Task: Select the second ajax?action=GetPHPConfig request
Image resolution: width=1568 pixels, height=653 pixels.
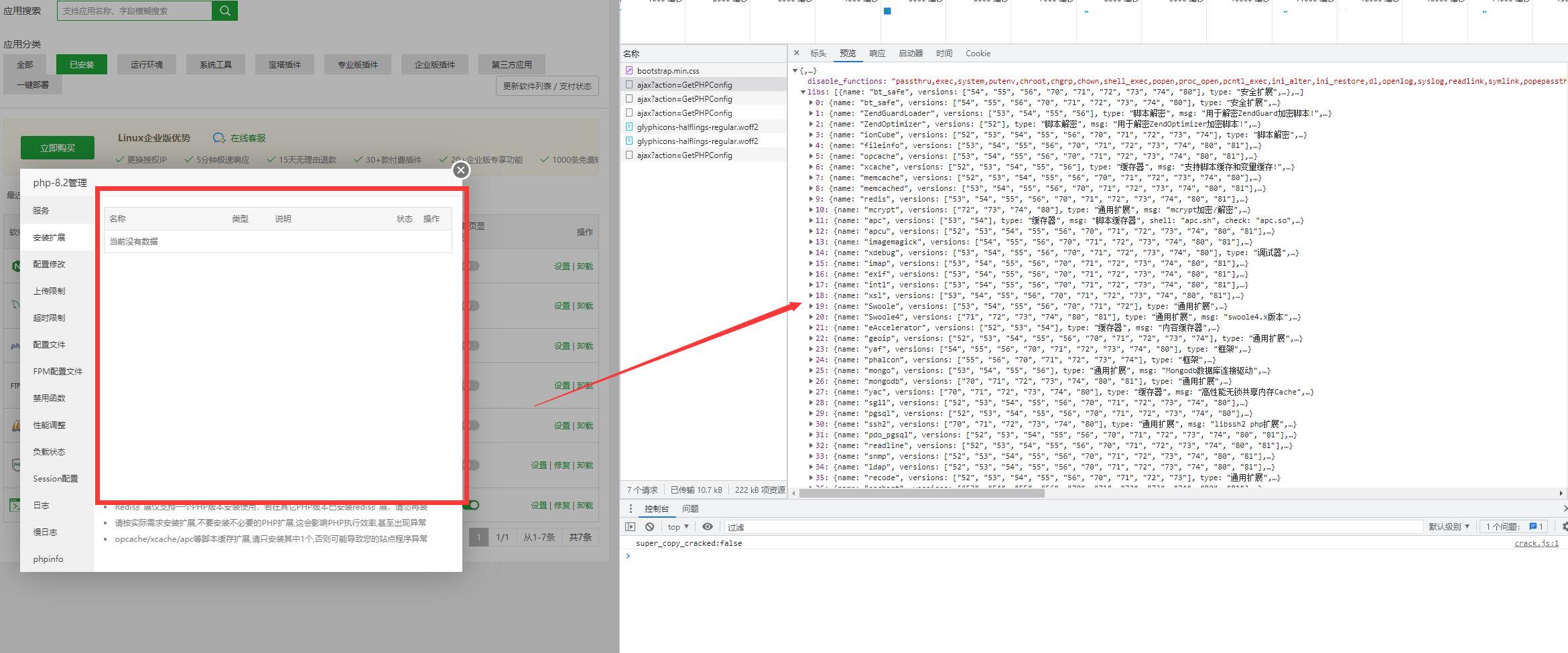Action: tap(703, 98)
